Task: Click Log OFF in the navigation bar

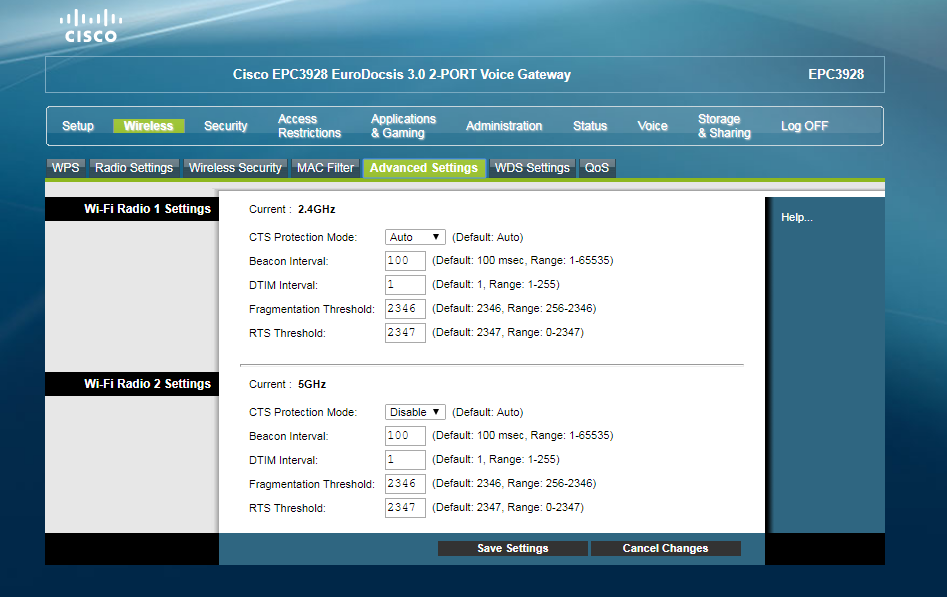Action: click(804, 126)
